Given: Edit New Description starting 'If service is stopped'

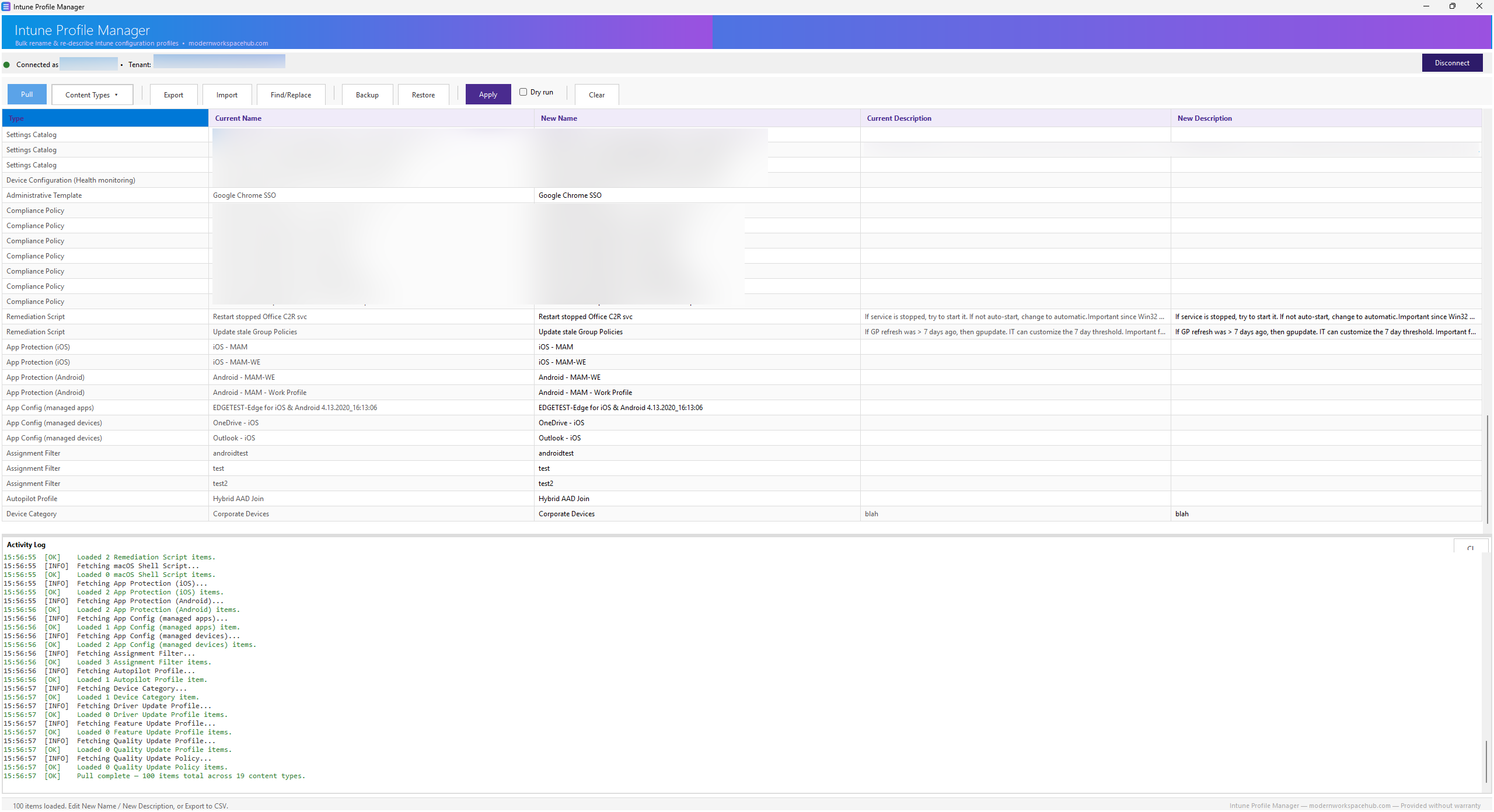Looking at the screenshot, I should tap(1326, 317).
